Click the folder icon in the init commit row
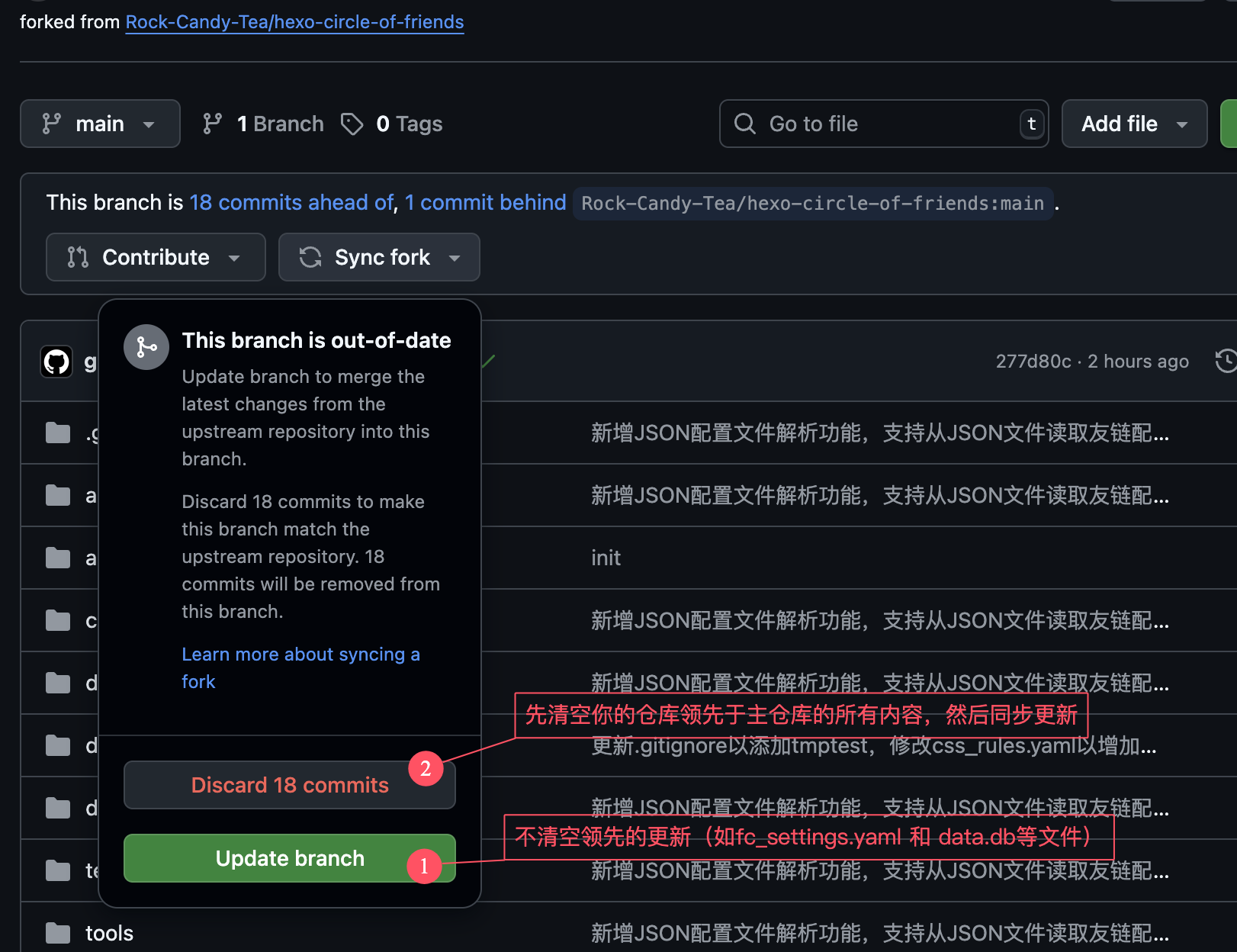1237x952 pixels. 58,558
